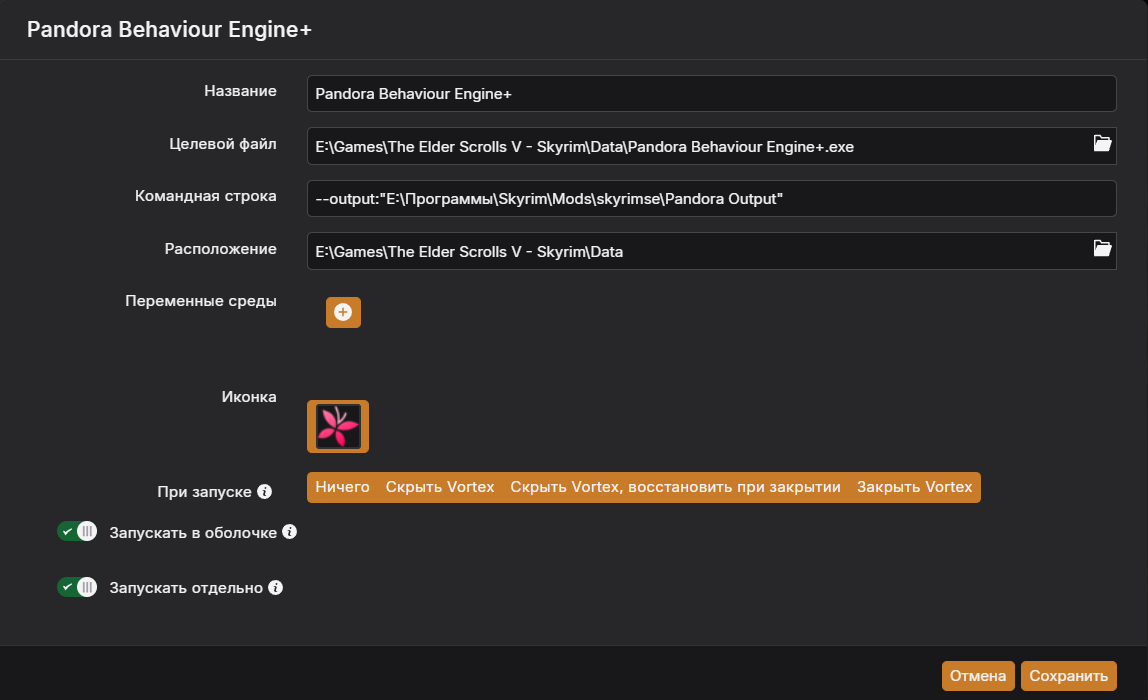
Task: Show info icon for Запускать отдельно
Action: click(x=275, y=587)
